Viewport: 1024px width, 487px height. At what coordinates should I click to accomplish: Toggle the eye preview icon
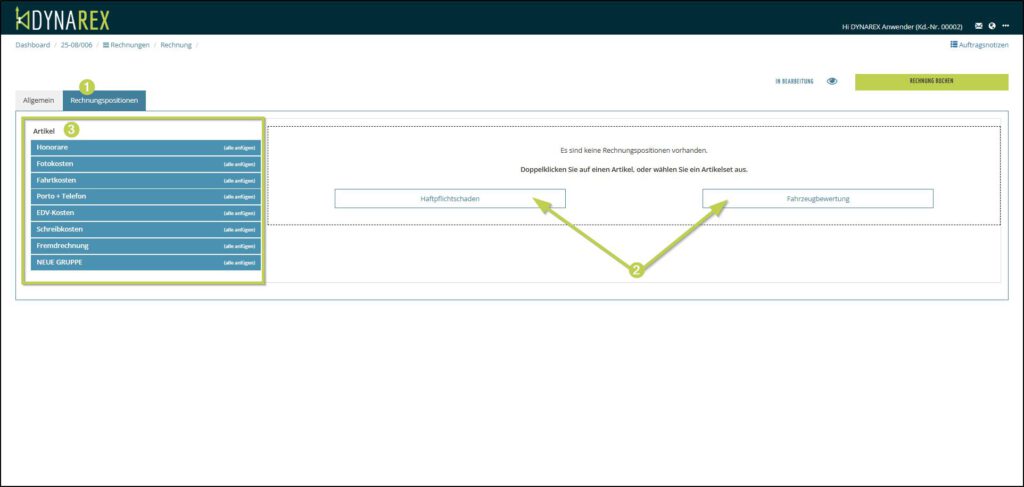click(832, 81)
